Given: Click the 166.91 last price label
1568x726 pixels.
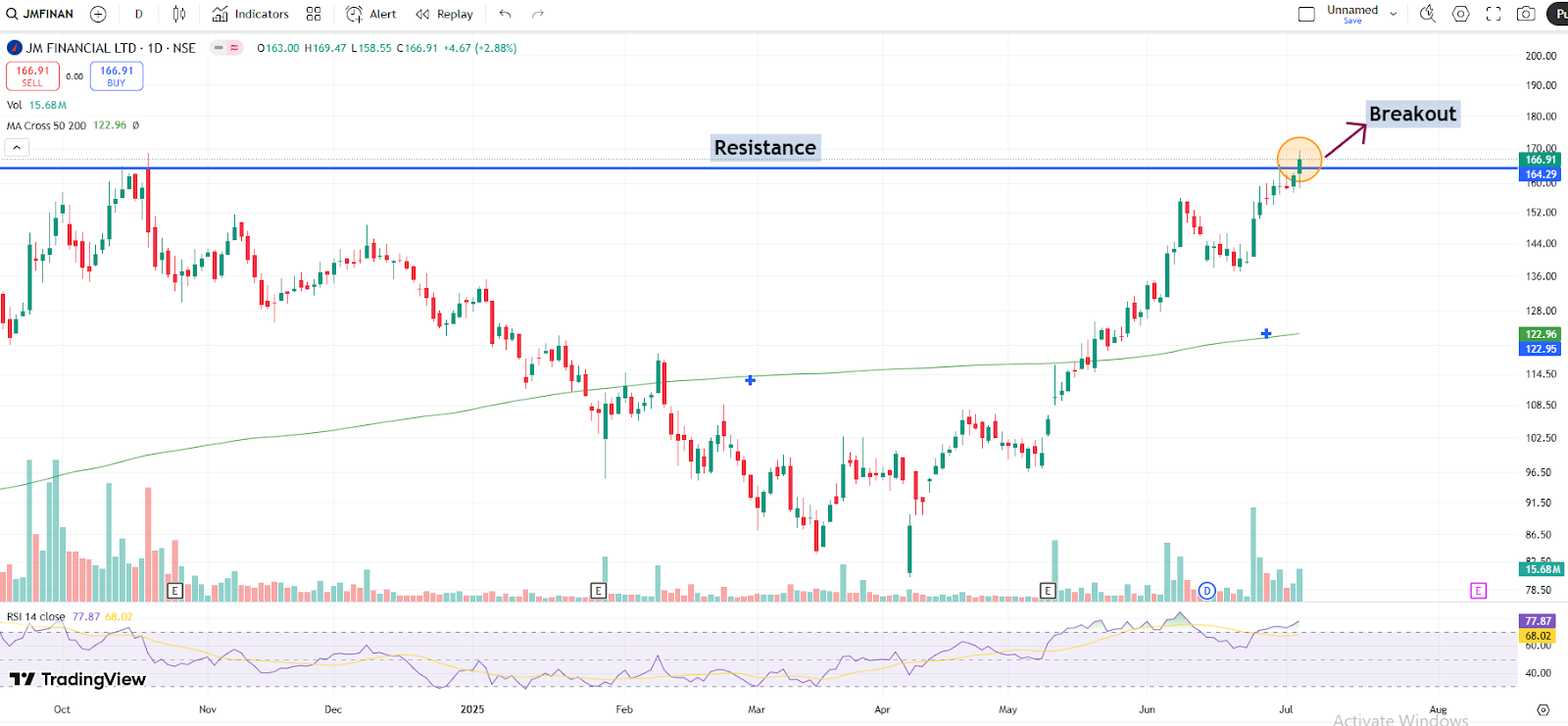Looking at the screenshot, I should 1540,160.
